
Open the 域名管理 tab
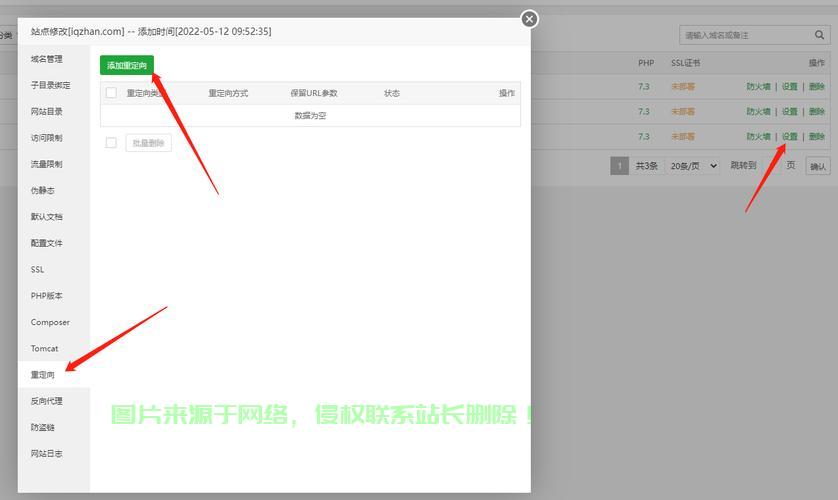point(46,59)
